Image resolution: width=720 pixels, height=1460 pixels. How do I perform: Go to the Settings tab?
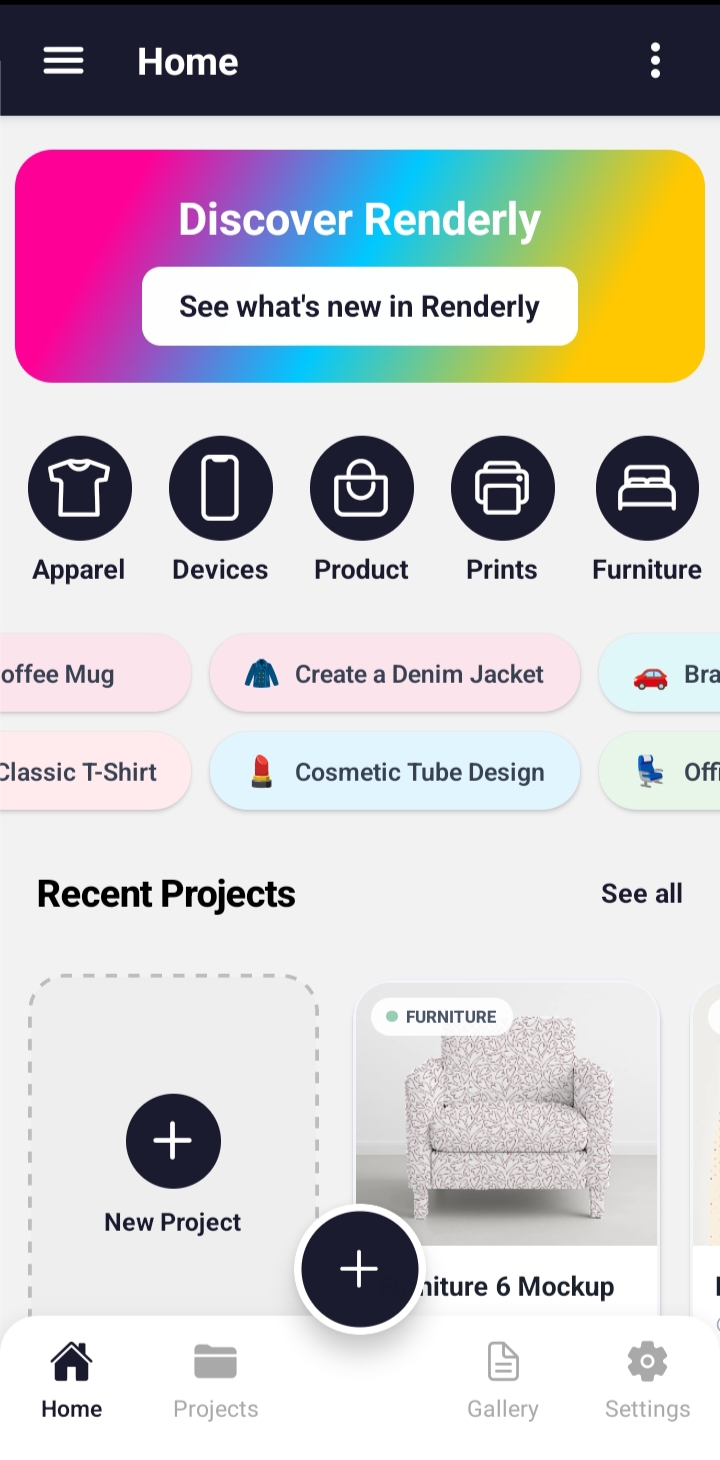pyautogui.click(x=647, y=1382)
